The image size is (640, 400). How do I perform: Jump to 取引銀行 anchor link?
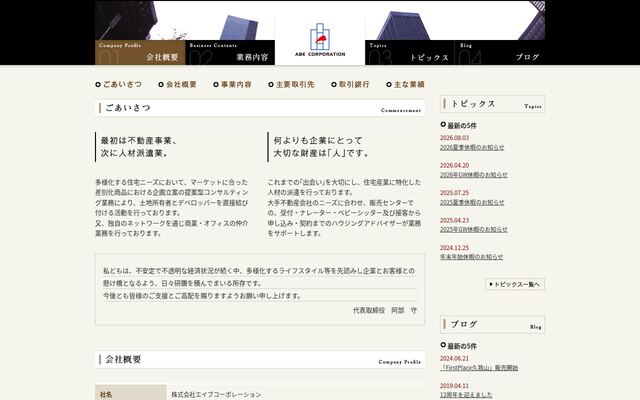[x=354, y=84]
